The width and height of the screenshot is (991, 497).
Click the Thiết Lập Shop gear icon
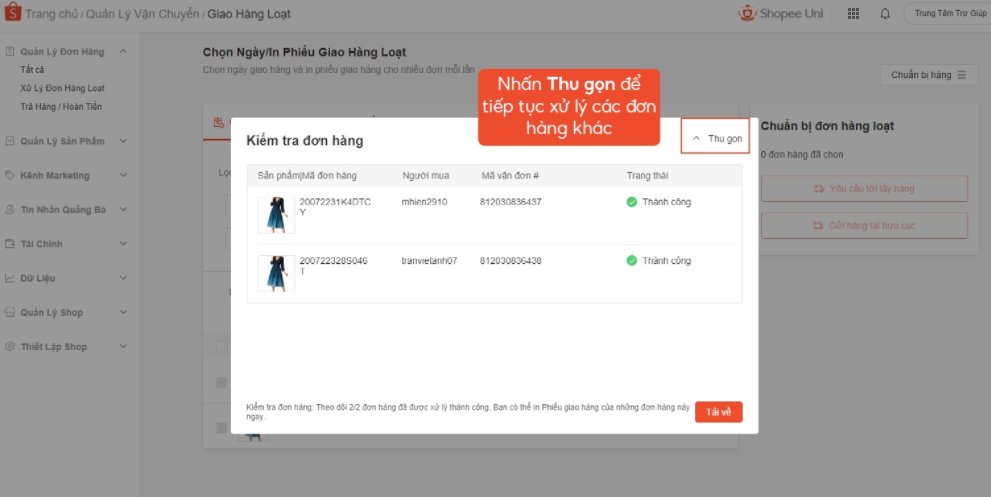(10, 347)
